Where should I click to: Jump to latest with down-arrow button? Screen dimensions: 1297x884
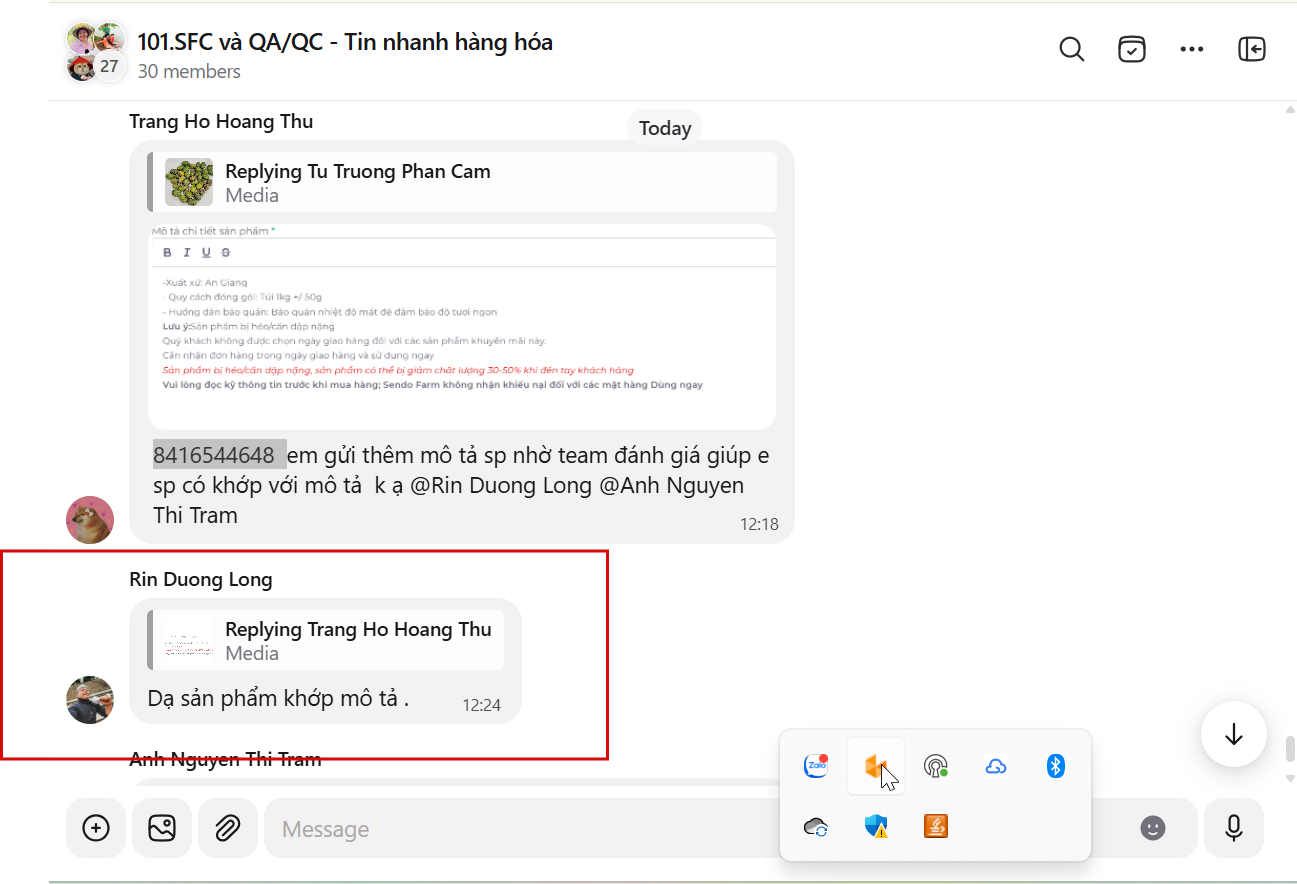tap(1234, 734)
